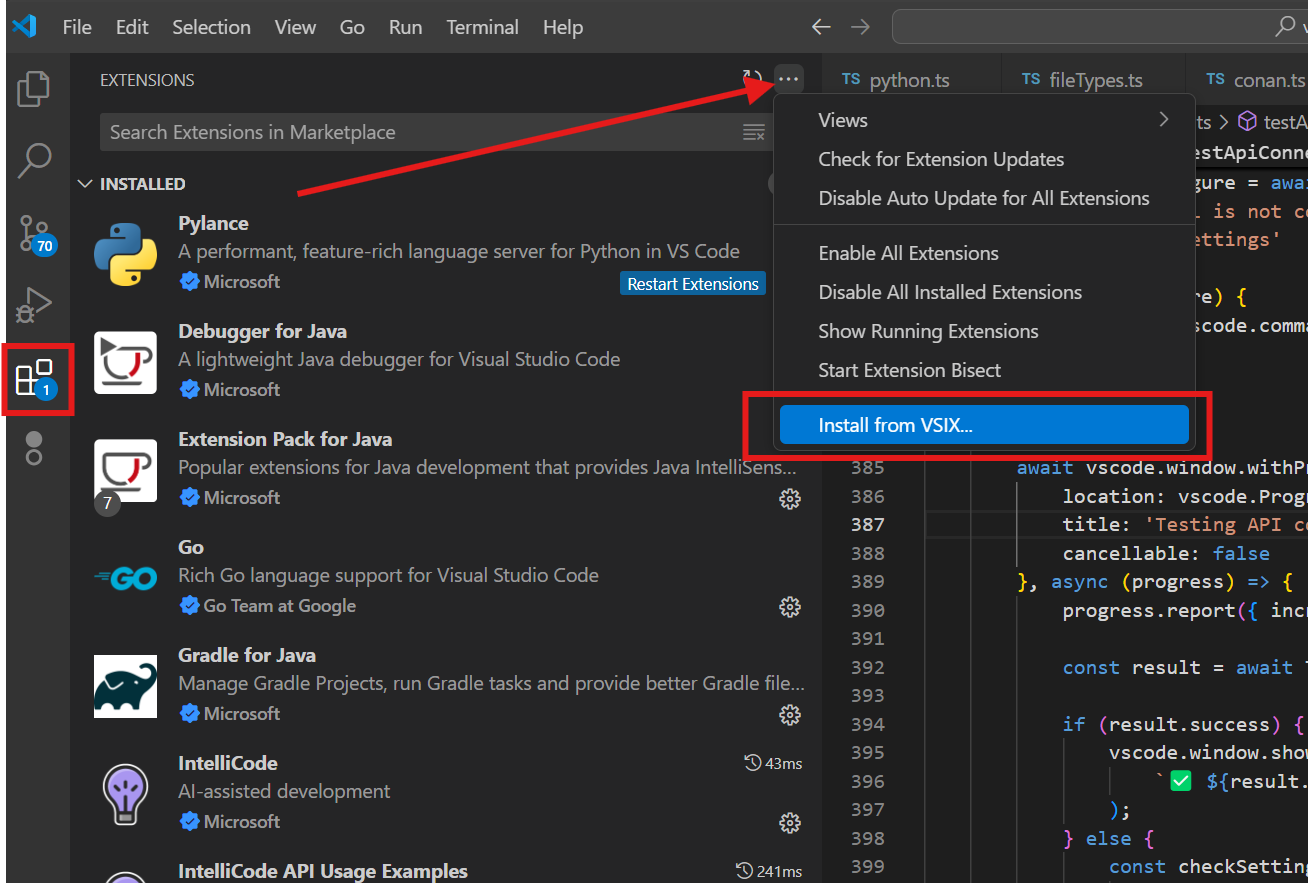Open the View menu
The image size is (1308, 883).
(295, 27)
